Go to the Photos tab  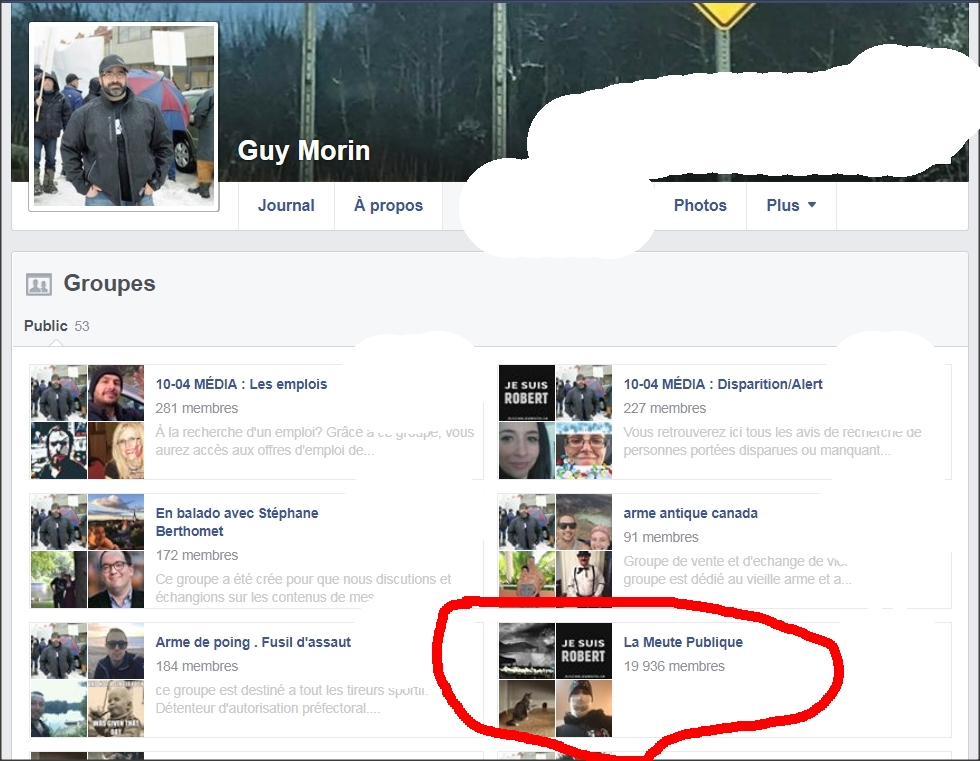pos(700,206)
